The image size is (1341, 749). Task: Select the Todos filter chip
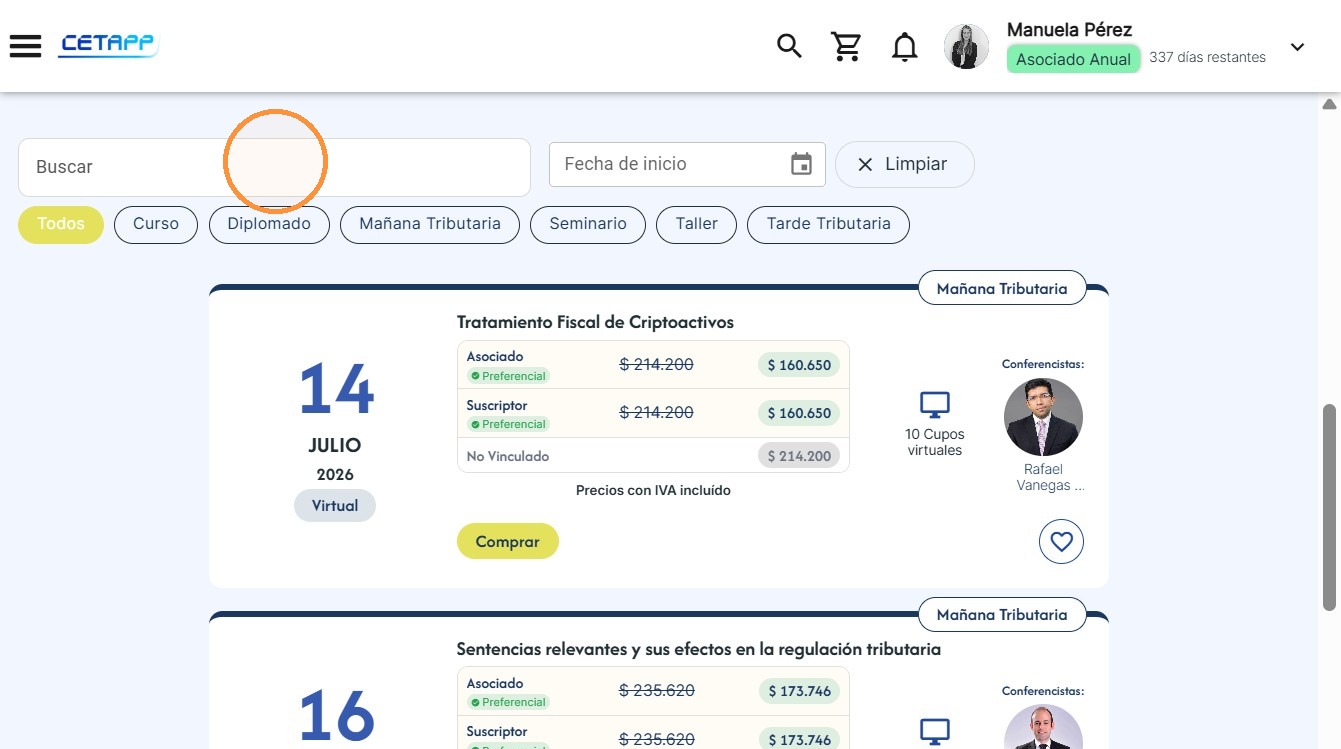[61, 224]
